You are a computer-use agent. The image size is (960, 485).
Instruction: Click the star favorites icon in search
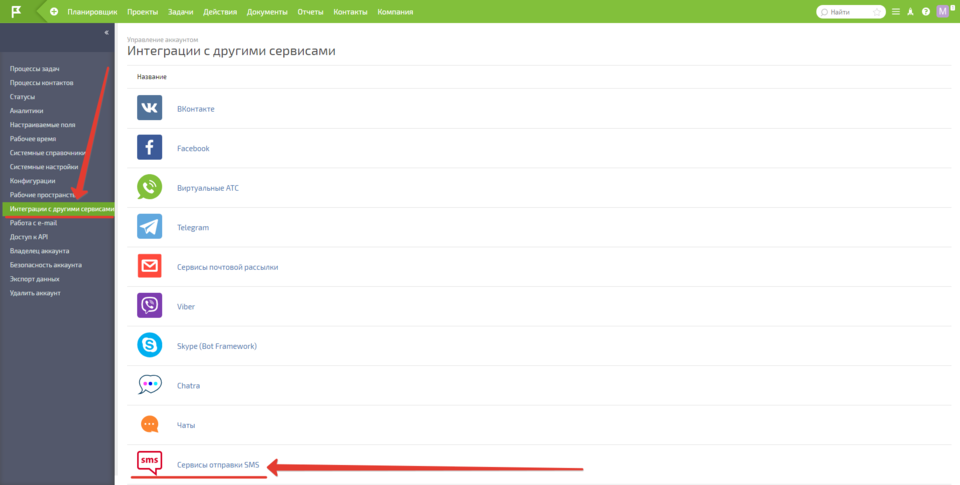tap(877, 12)
